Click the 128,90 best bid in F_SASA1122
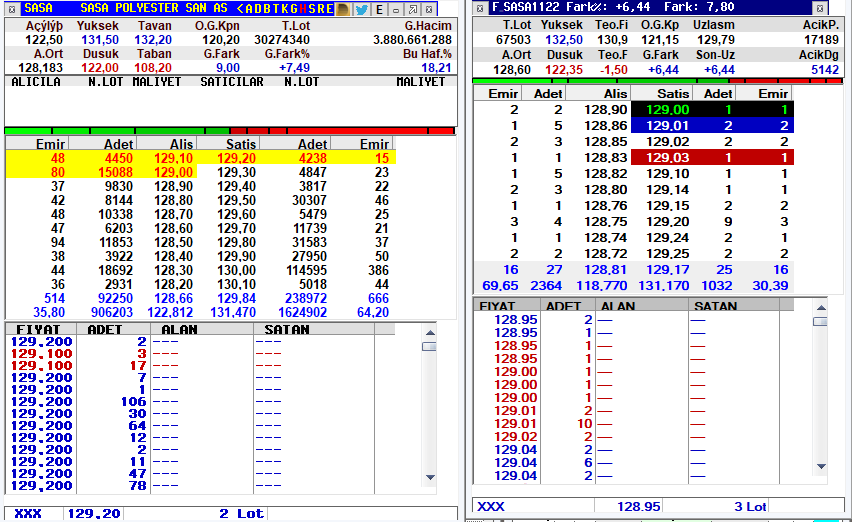Image resolution: width=852 pixels, height=522 pixels. click(x=606, y=110)
